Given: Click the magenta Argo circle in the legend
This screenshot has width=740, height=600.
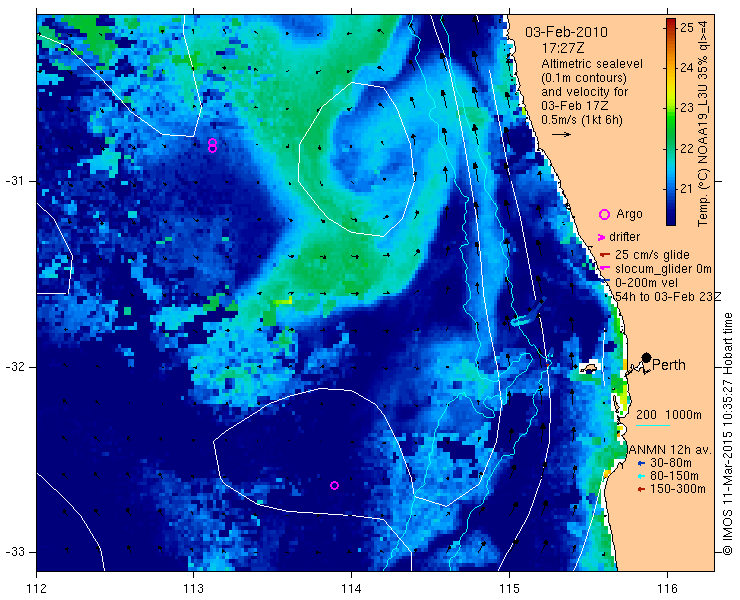Looking at the screenshot, I should [604, 214].
